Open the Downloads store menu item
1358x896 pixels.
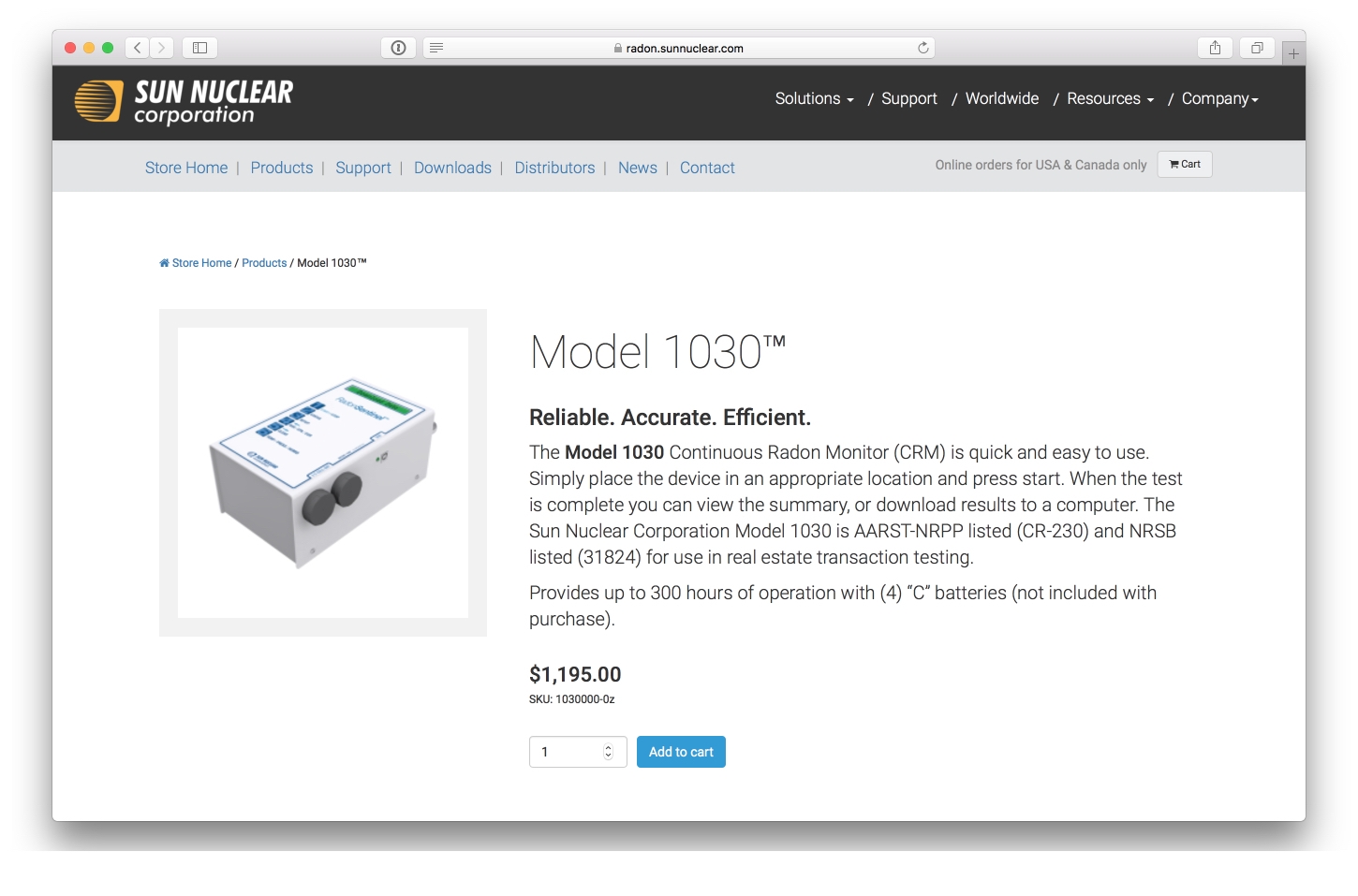tap(452, 168)
